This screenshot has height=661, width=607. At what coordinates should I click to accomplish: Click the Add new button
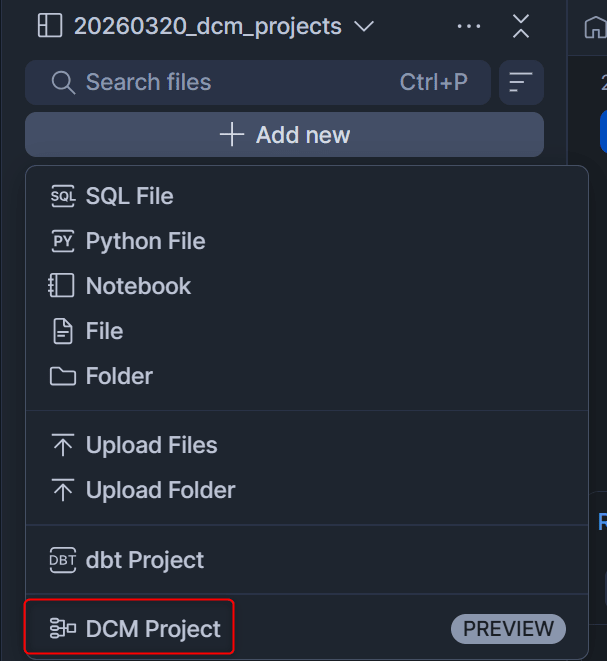284,135
